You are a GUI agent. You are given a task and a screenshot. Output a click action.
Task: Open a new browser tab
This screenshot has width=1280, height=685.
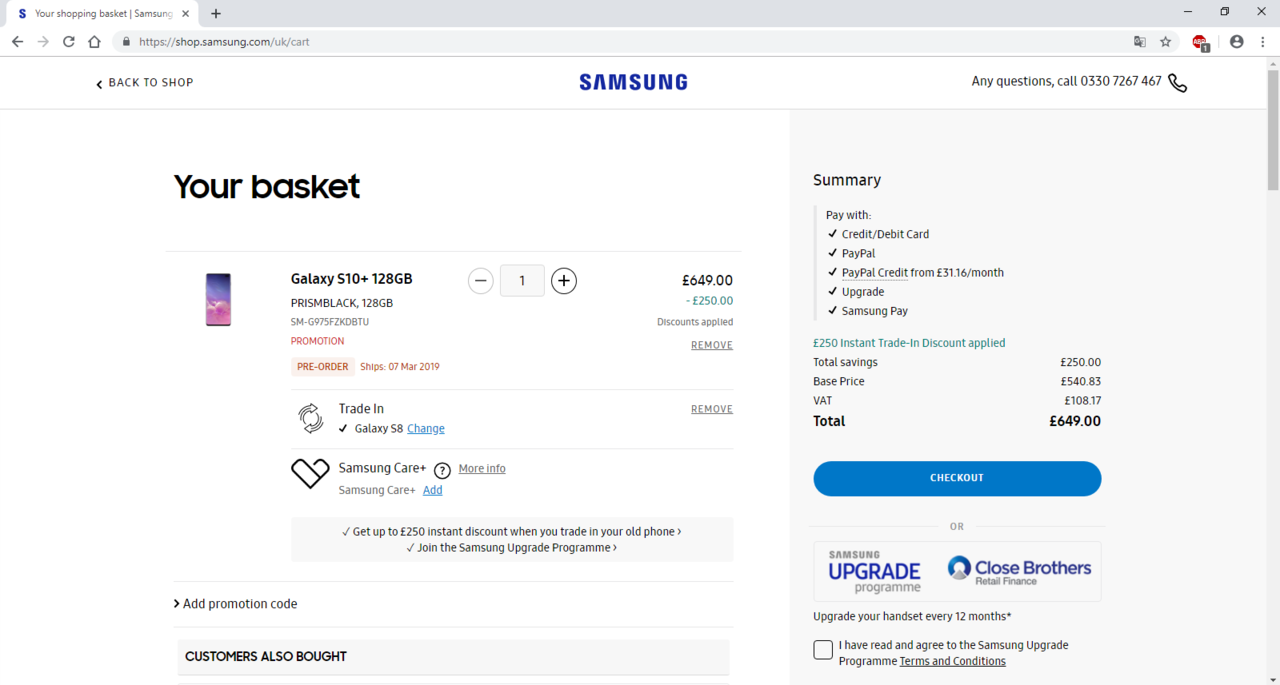[x=216, y=14]
